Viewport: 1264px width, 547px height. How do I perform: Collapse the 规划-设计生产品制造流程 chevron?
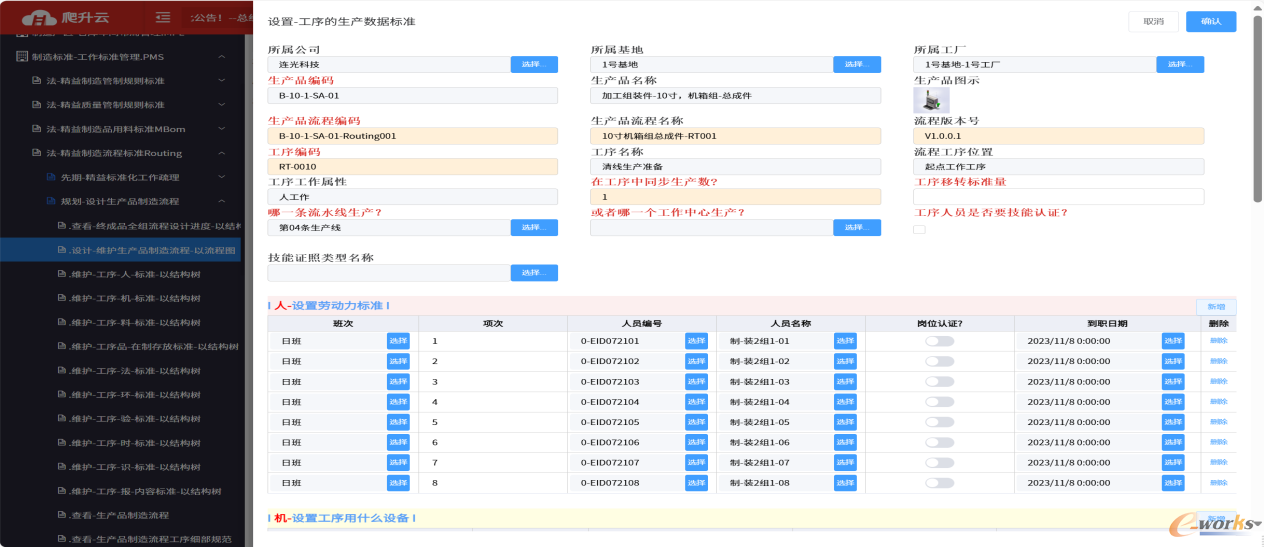coord(221,201)
